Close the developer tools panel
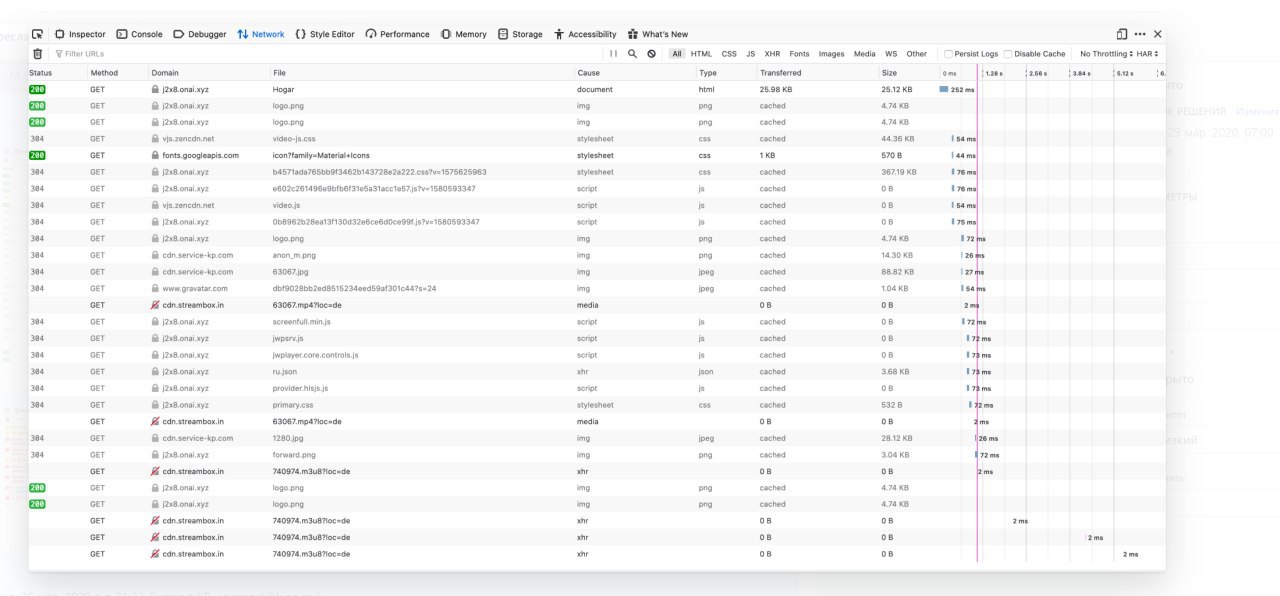1280x596 pixels. click(x=1158, y=34)
